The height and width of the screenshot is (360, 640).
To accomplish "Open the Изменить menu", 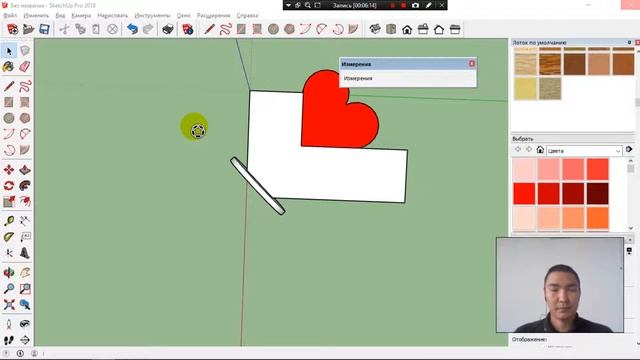I will [x=36, y=16].
